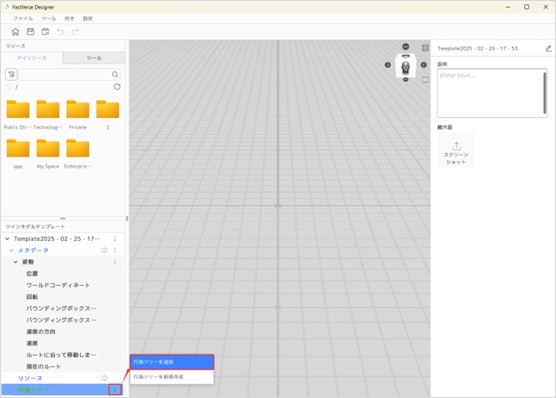
Task: Click the view cube's right arrow
Action: tap(423, 65)
